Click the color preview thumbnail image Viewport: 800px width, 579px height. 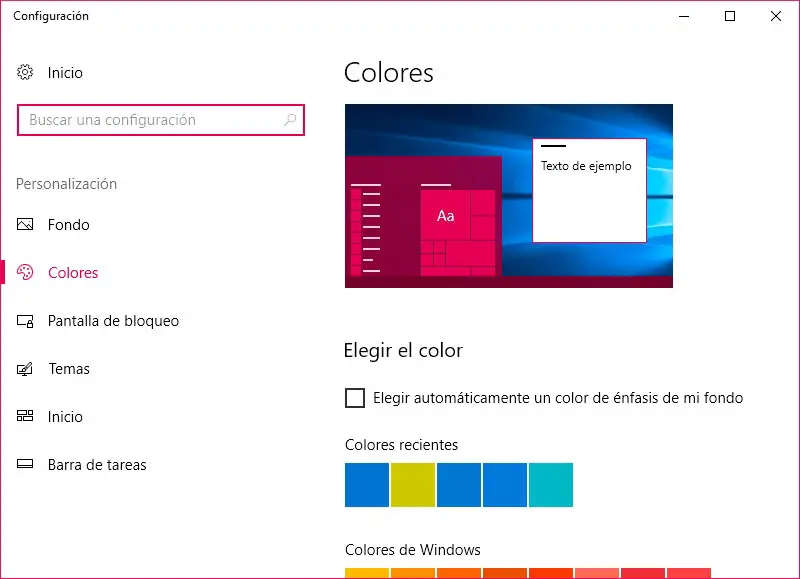pyautogui.click(x=508, y=196)
